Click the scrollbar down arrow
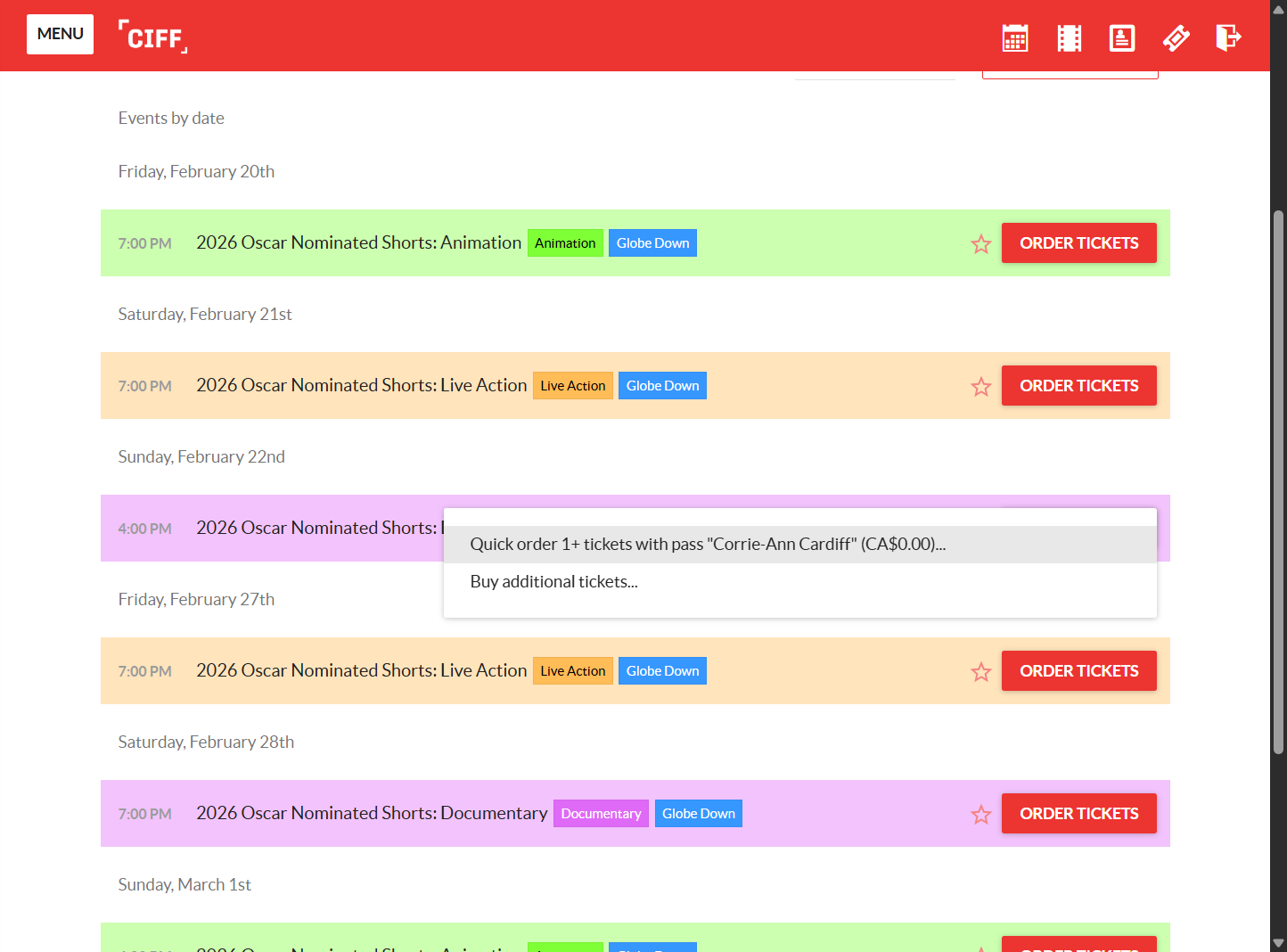The image size is (1287, 952). [x=1279, y=943]
